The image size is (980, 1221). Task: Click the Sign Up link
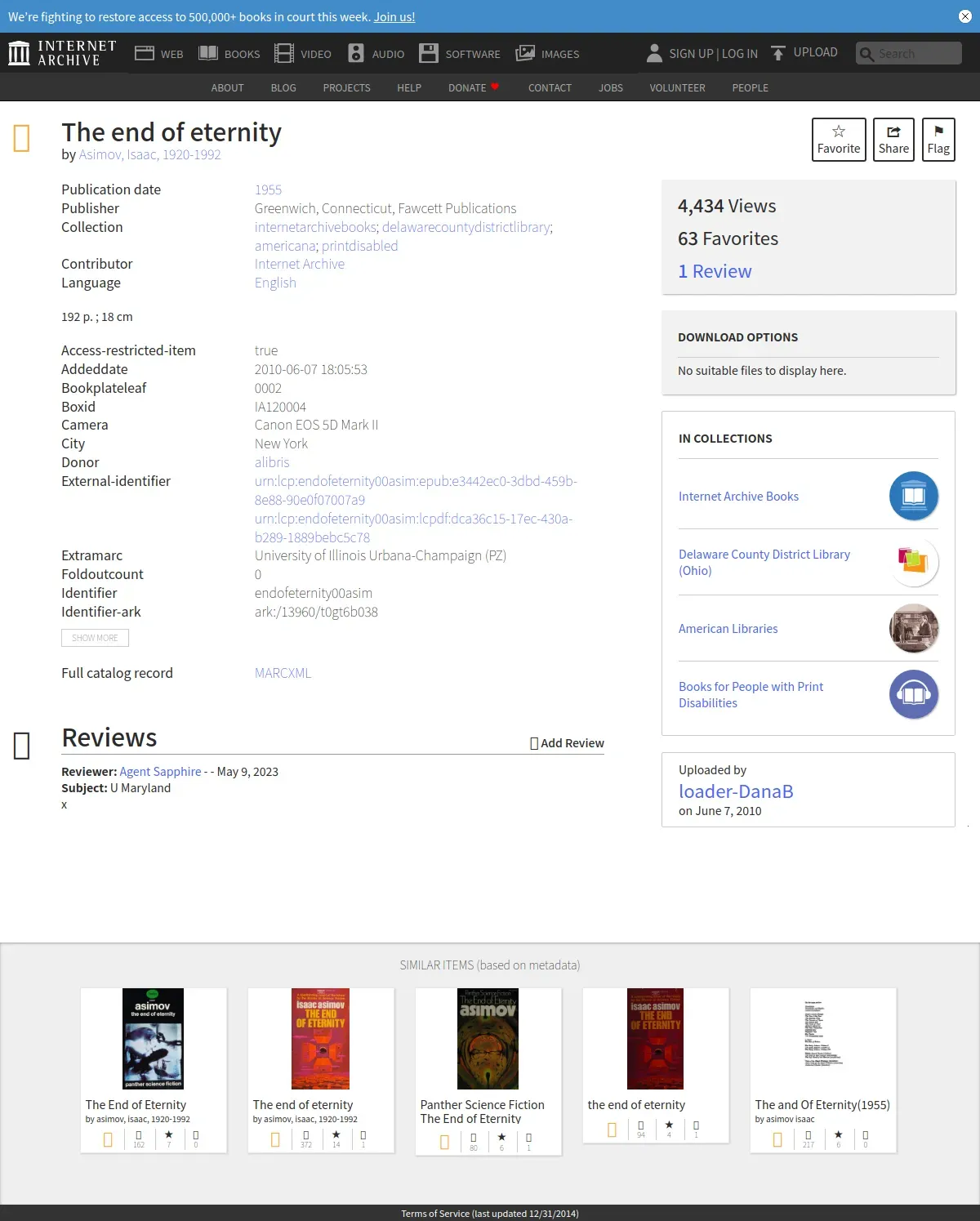[691, 53]
